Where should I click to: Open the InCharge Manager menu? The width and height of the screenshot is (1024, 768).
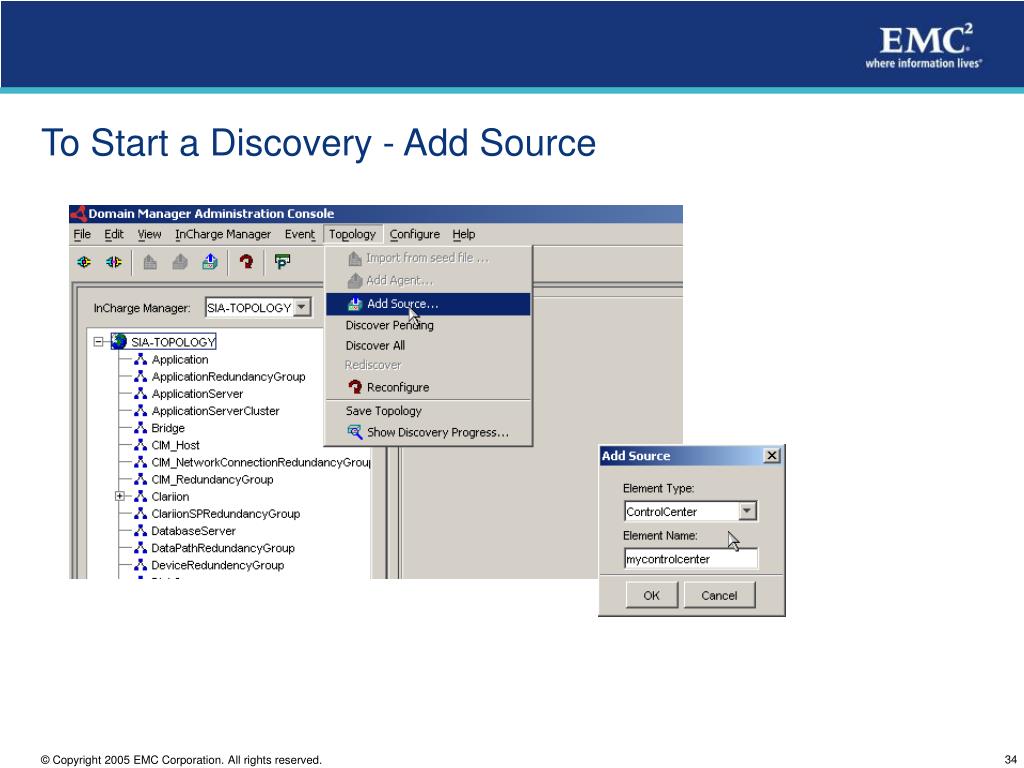coord(223,234)
